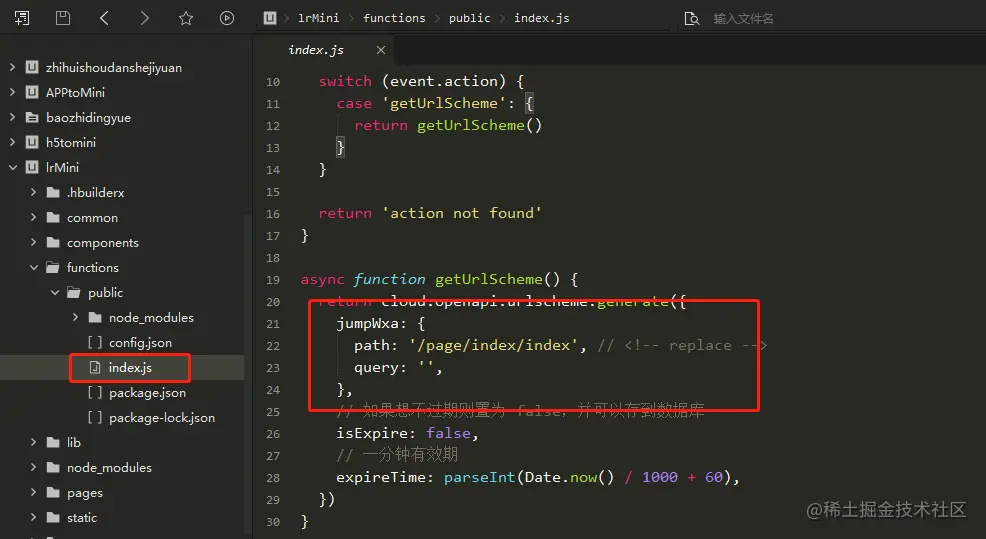Go back with the left arrow icon
The image size is (986, 539).
click(x=104, y=18)
